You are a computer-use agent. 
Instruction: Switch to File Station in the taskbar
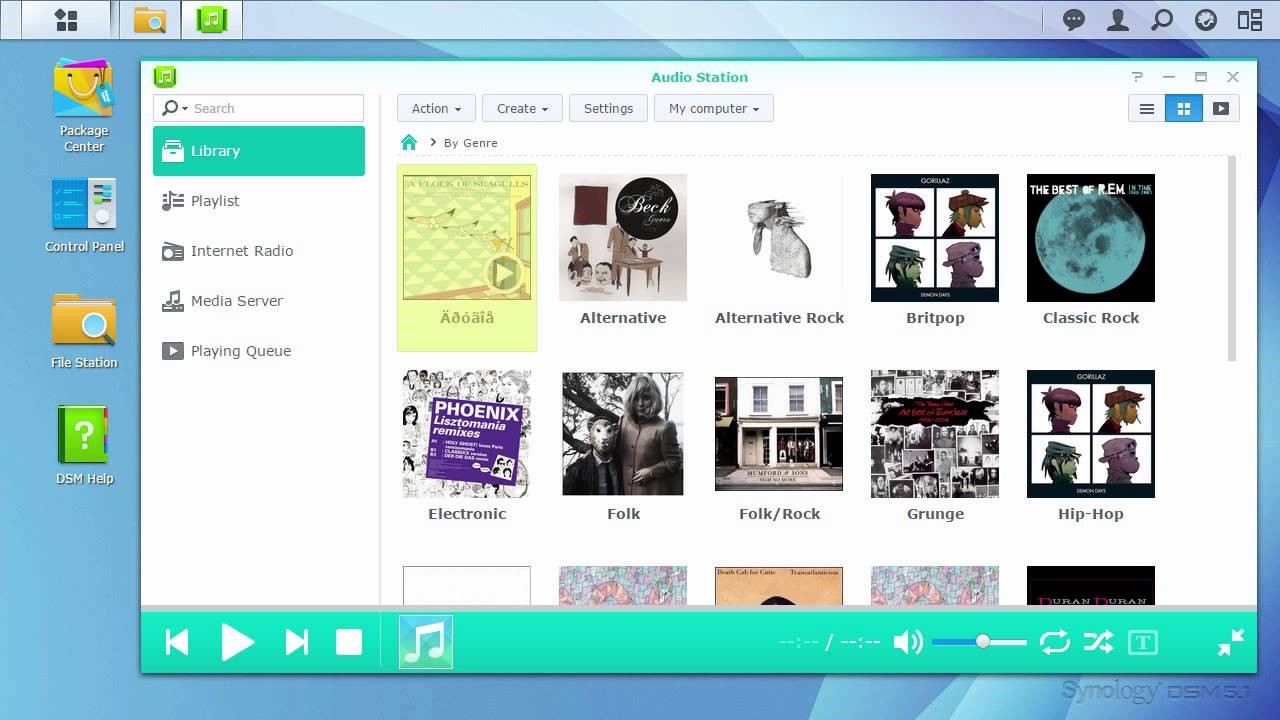point(150,19)
